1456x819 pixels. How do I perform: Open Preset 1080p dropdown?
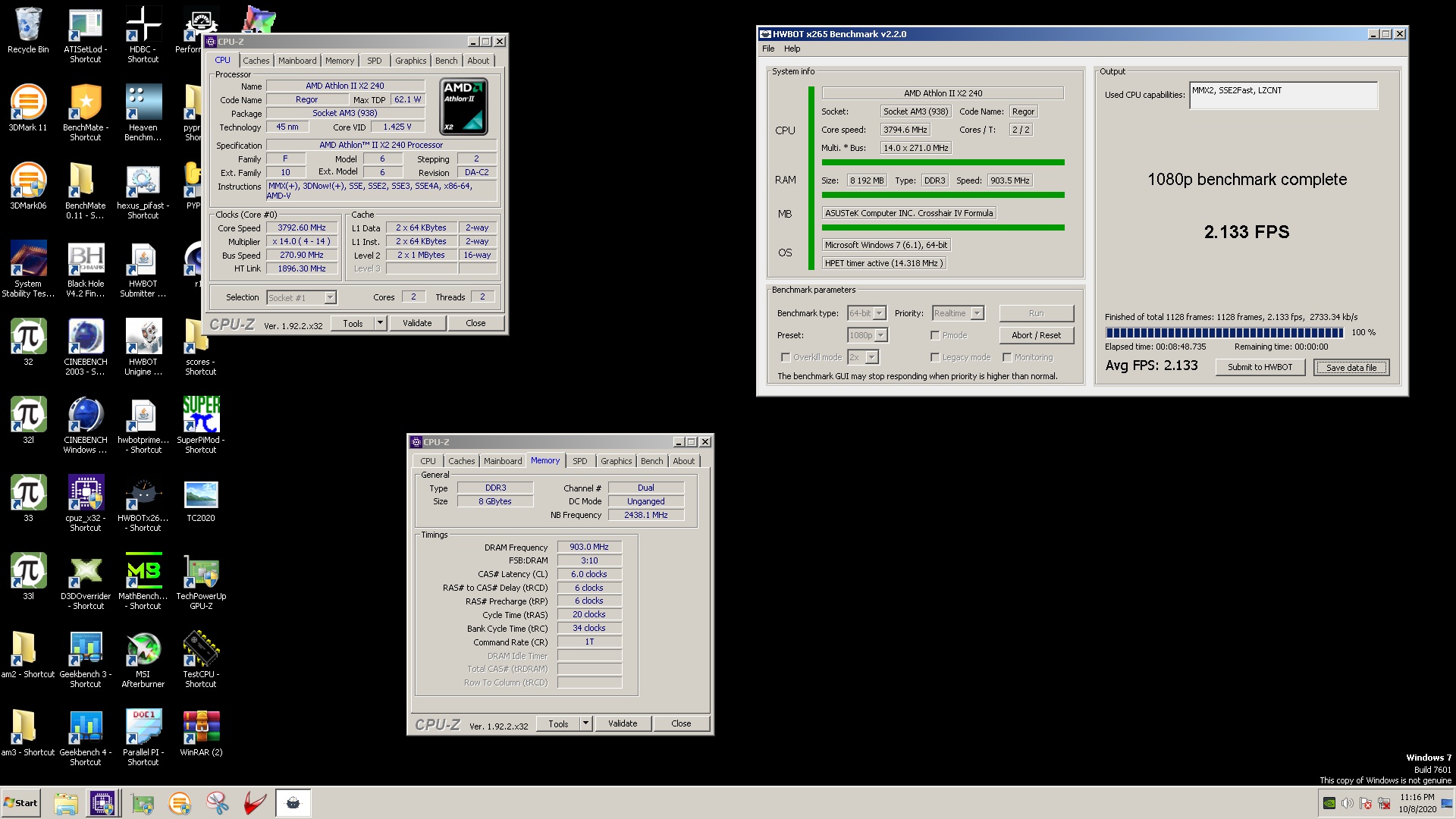point(881,335)
